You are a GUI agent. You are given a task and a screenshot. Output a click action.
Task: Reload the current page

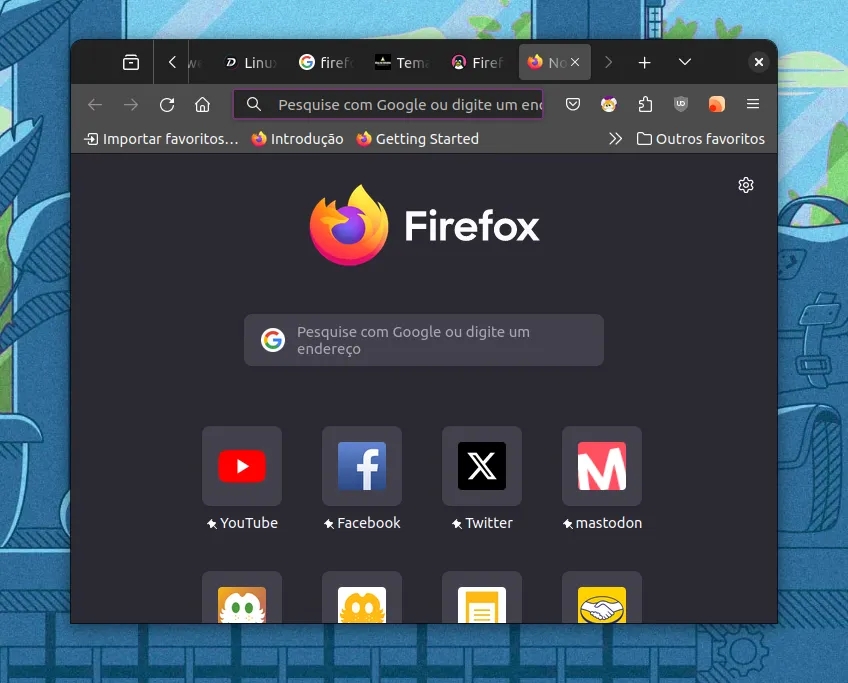167,104
